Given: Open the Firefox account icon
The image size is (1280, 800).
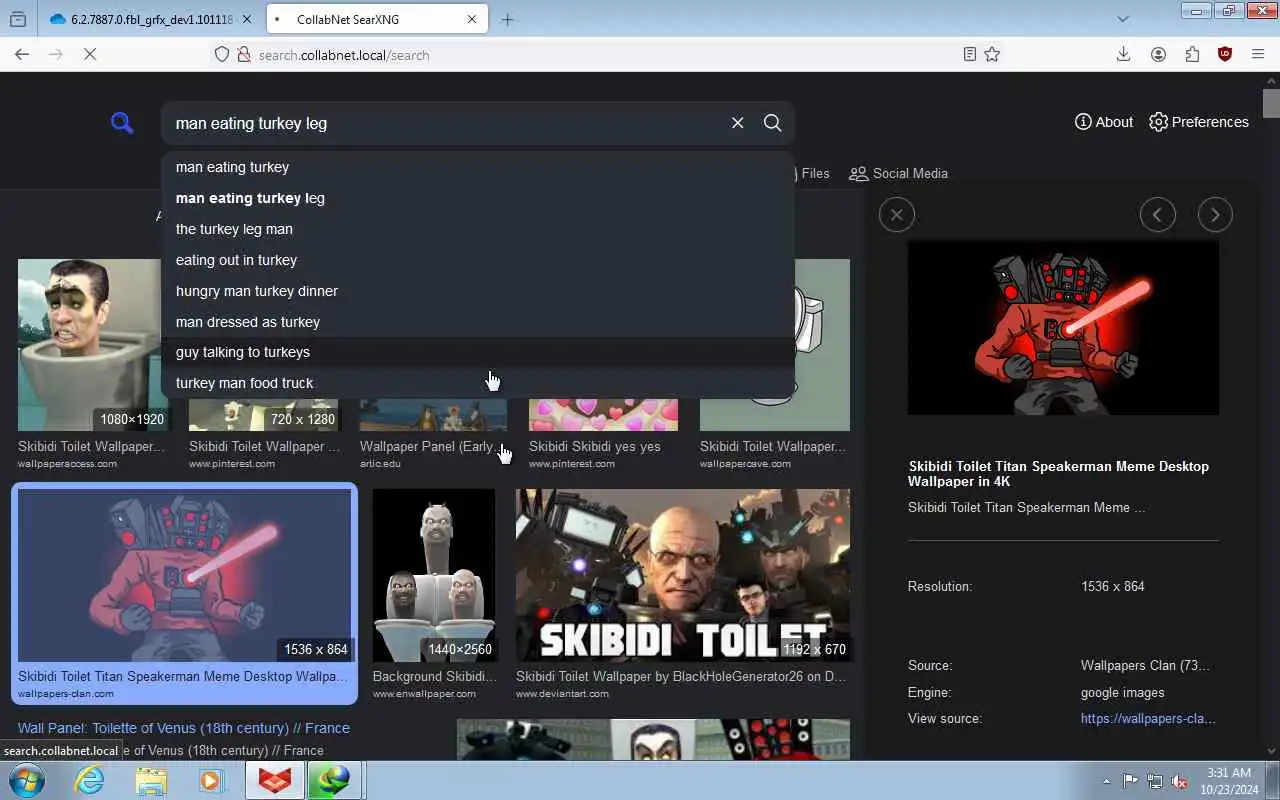Looking at the screenshot, I should click(x=1158, y=55).
